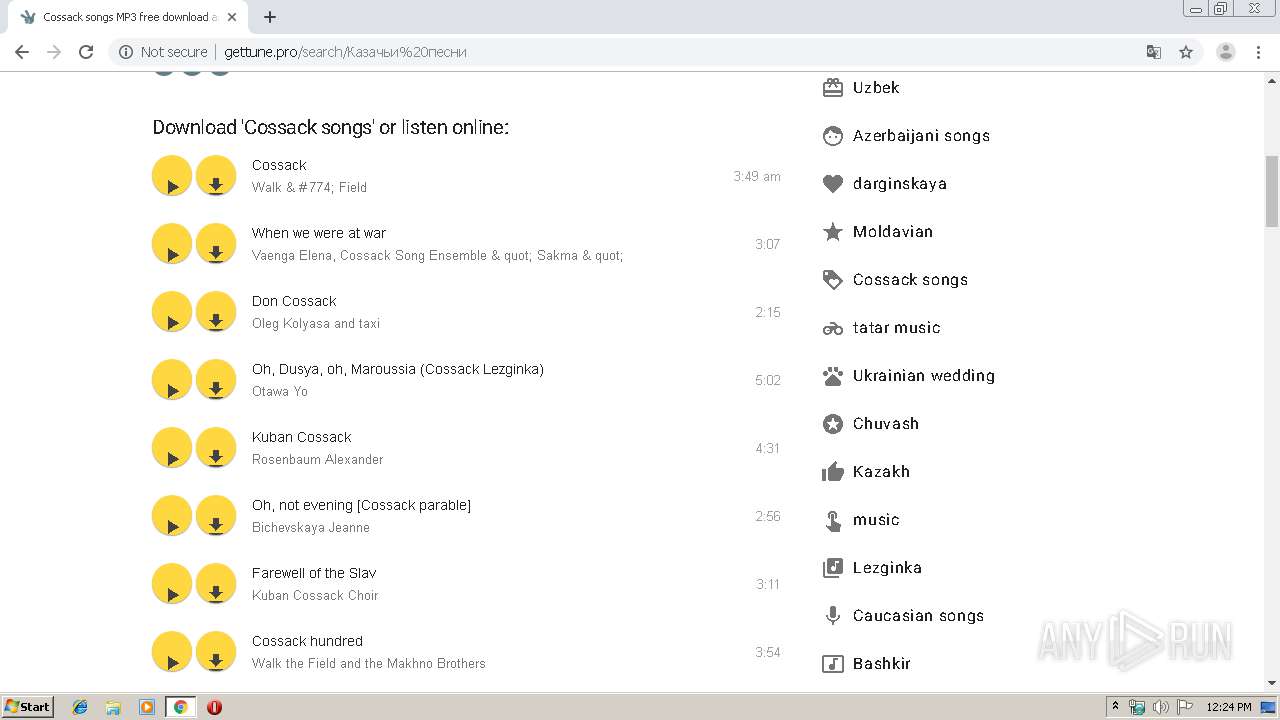Open Windows Media Player from taskbar
Screen dimensions: 1280x720
pyautogui.click(x=147, y=707)
